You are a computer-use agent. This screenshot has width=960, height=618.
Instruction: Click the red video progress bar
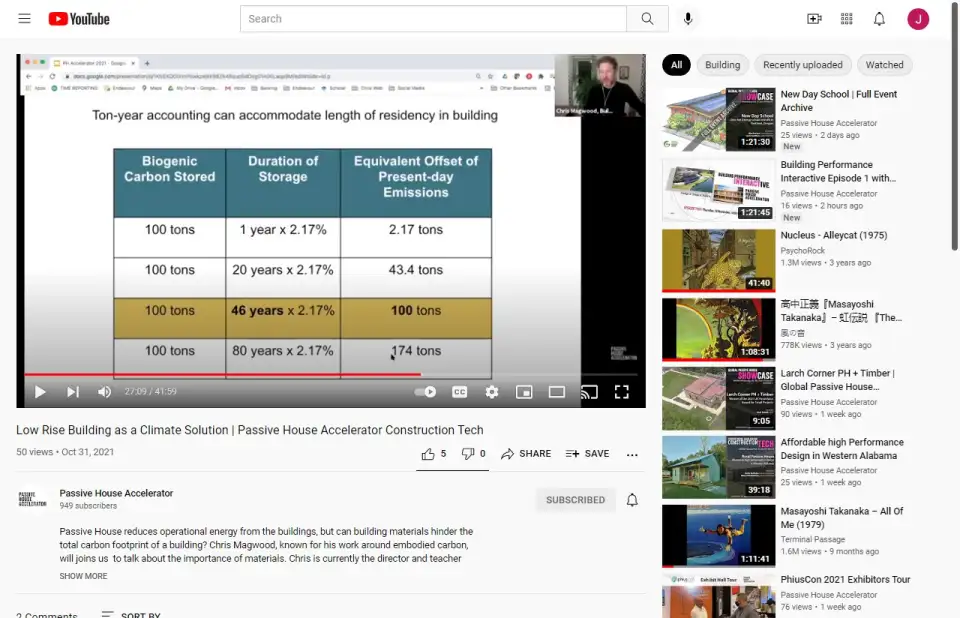click(220, 374)
